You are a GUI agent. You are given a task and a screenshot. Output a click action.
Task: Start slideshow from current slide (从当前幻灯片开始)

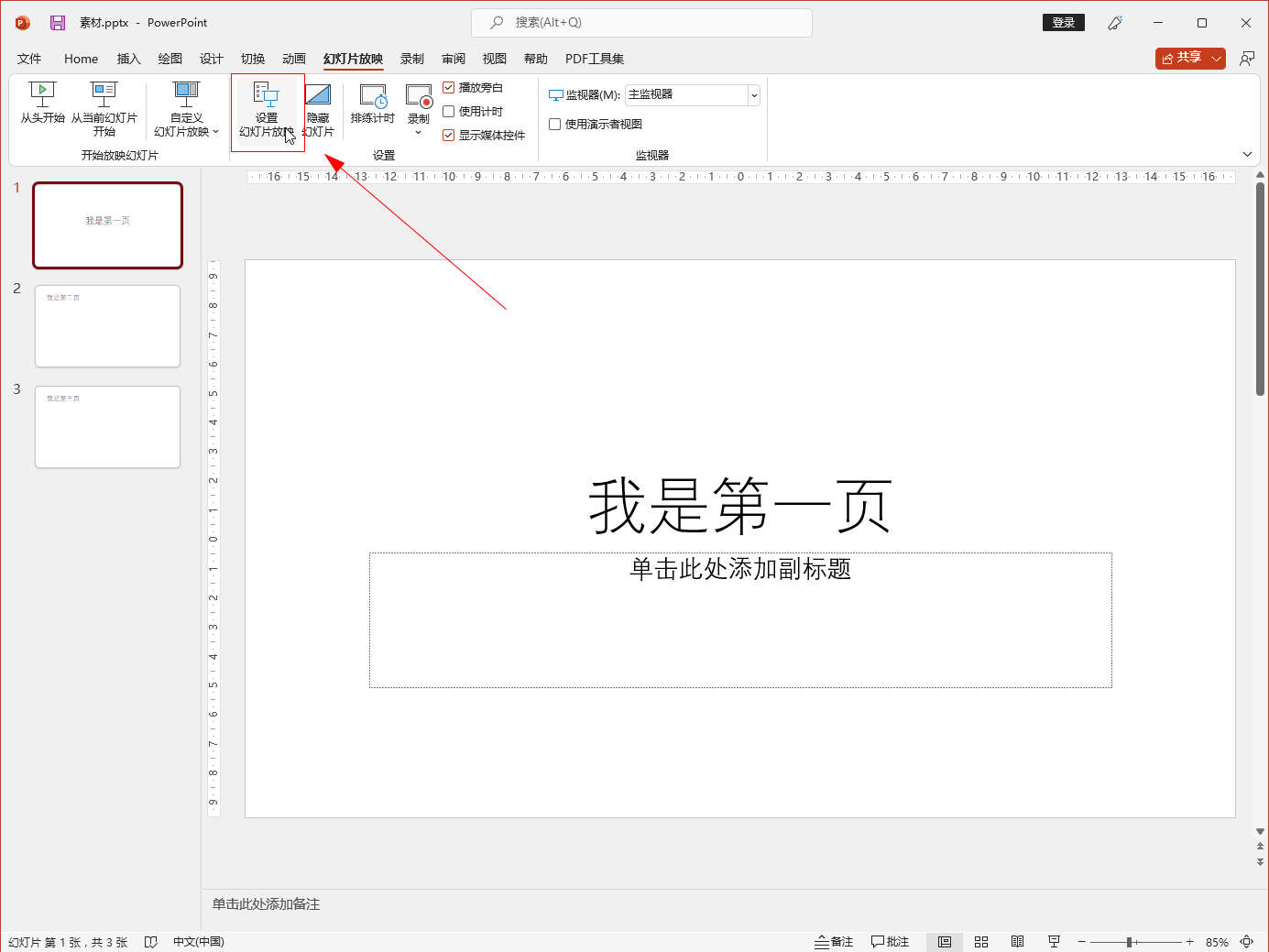coord(104,108)
